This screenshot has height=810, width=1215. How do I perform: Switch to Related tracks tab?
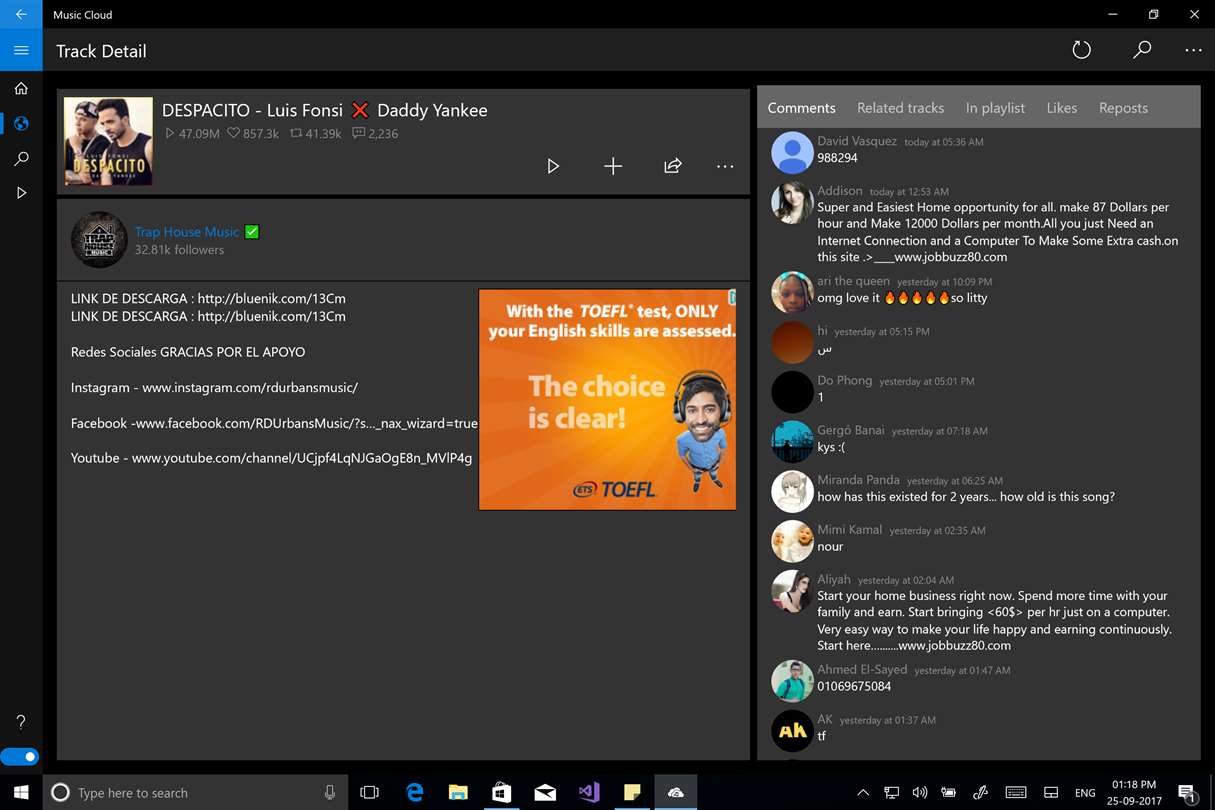[900, 108]
